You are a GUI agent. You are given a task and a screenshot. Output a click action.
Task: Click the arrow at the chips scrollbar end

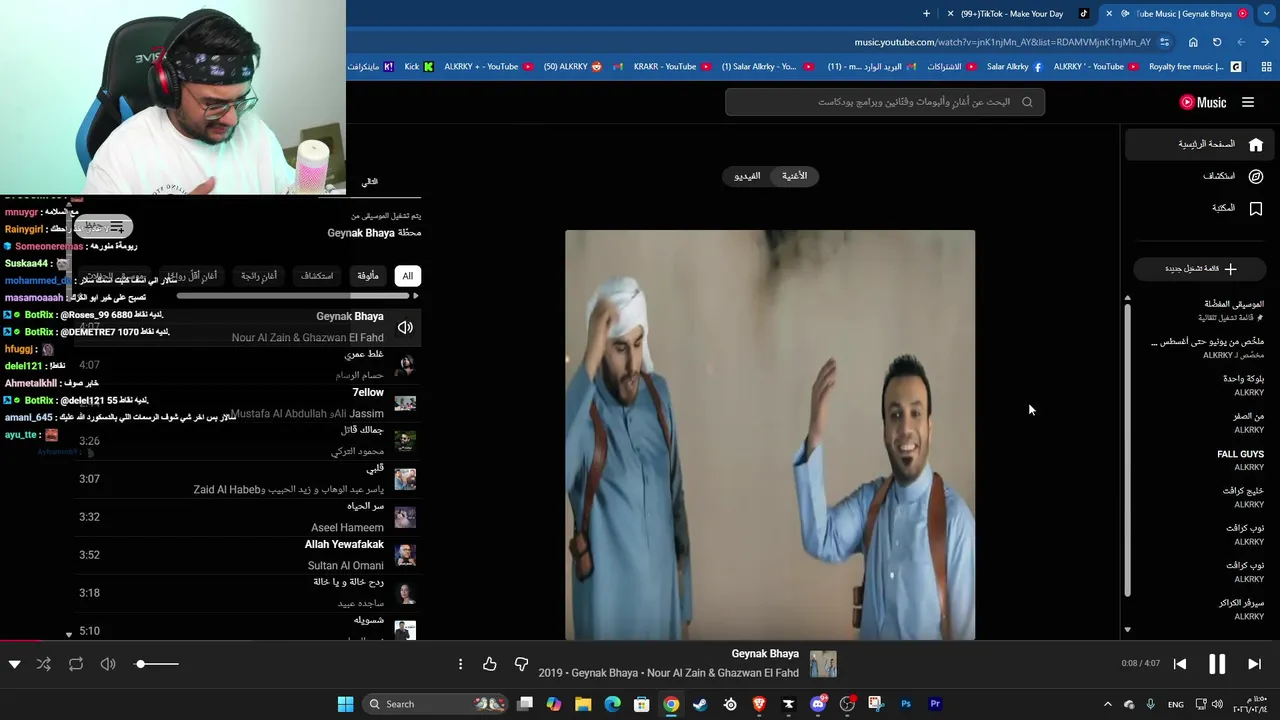(415, 296)
